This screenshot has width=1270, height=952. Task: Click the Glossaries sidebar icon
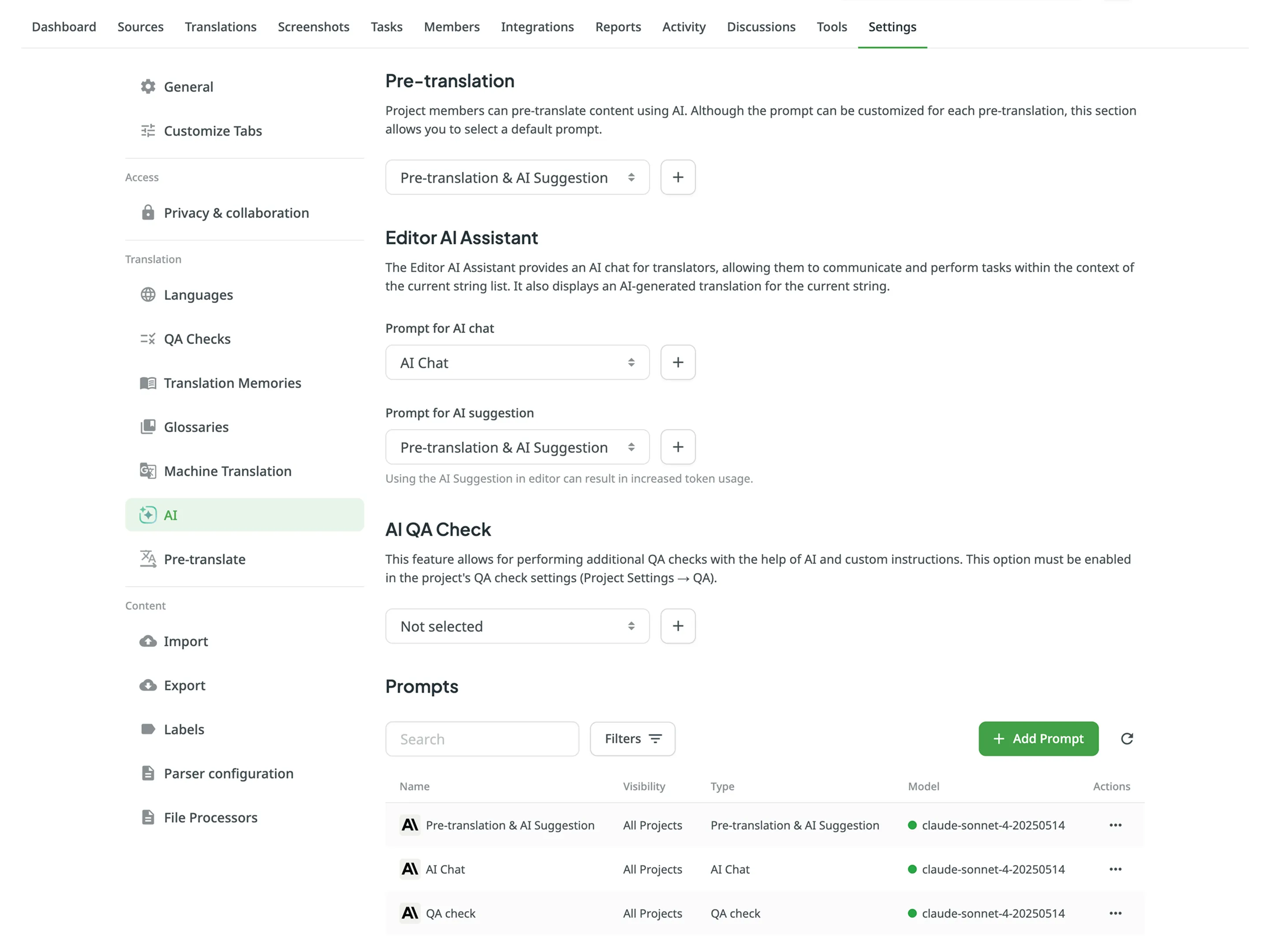tap(148, 427)
